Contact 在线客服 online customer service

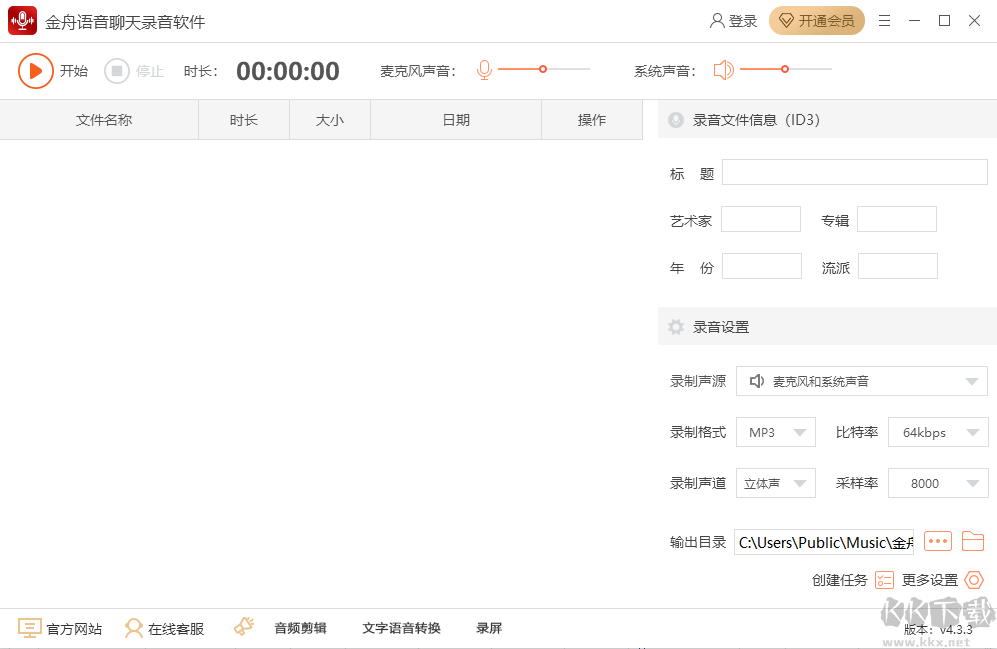click(x=165, y=628)
